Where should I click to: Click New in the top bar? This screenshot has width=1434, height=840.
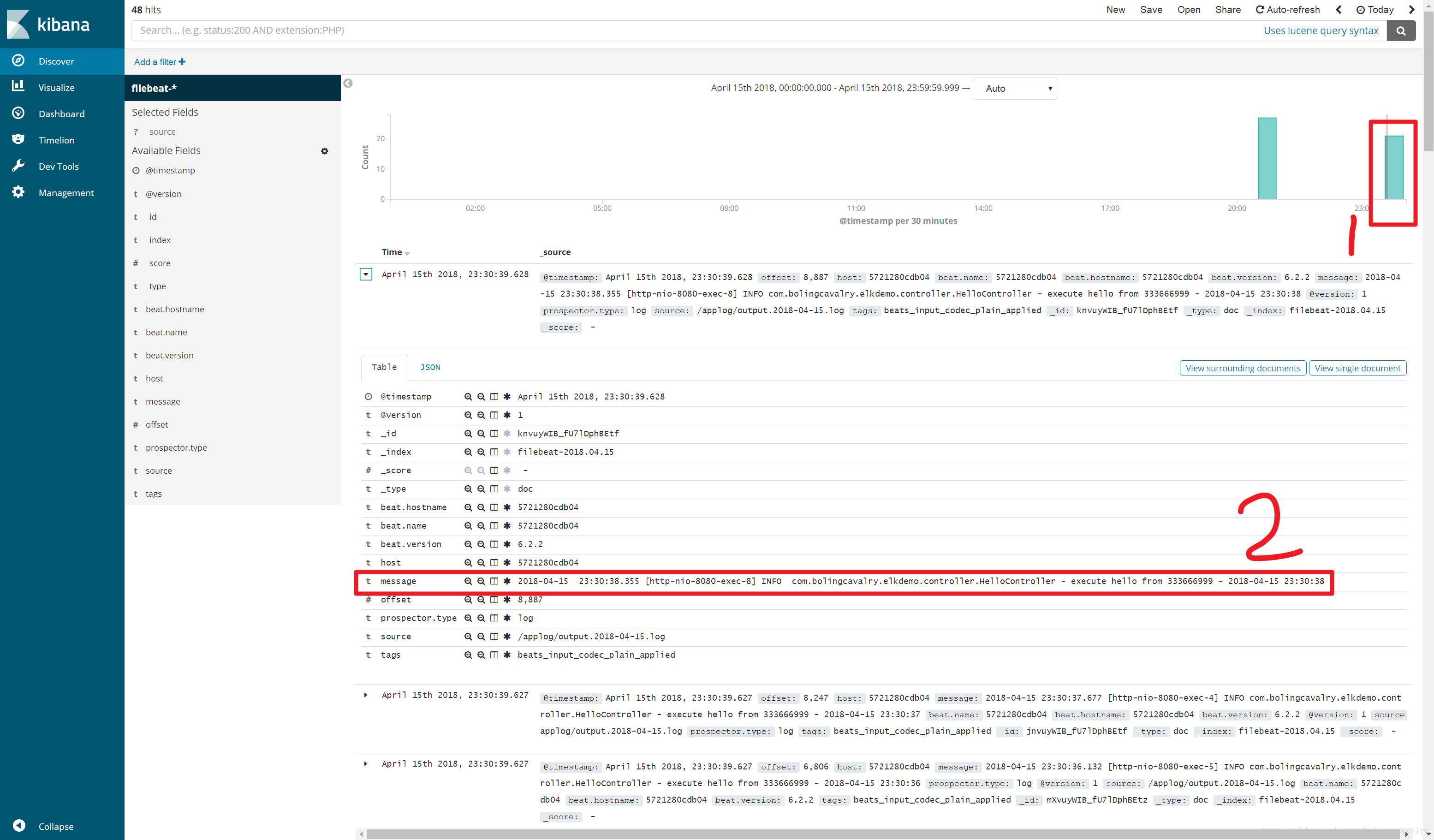point(1115,10)
